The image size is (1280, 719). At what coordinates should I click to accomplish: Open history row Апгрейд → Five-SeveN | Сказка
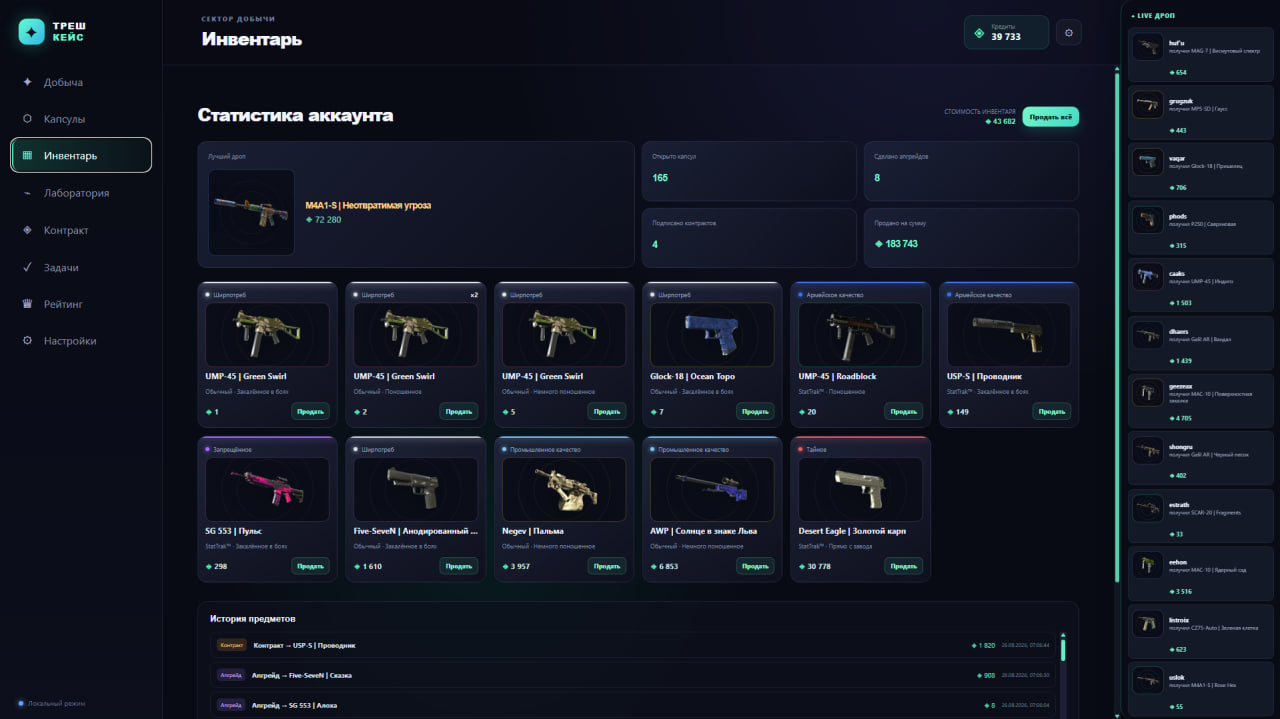633,675
